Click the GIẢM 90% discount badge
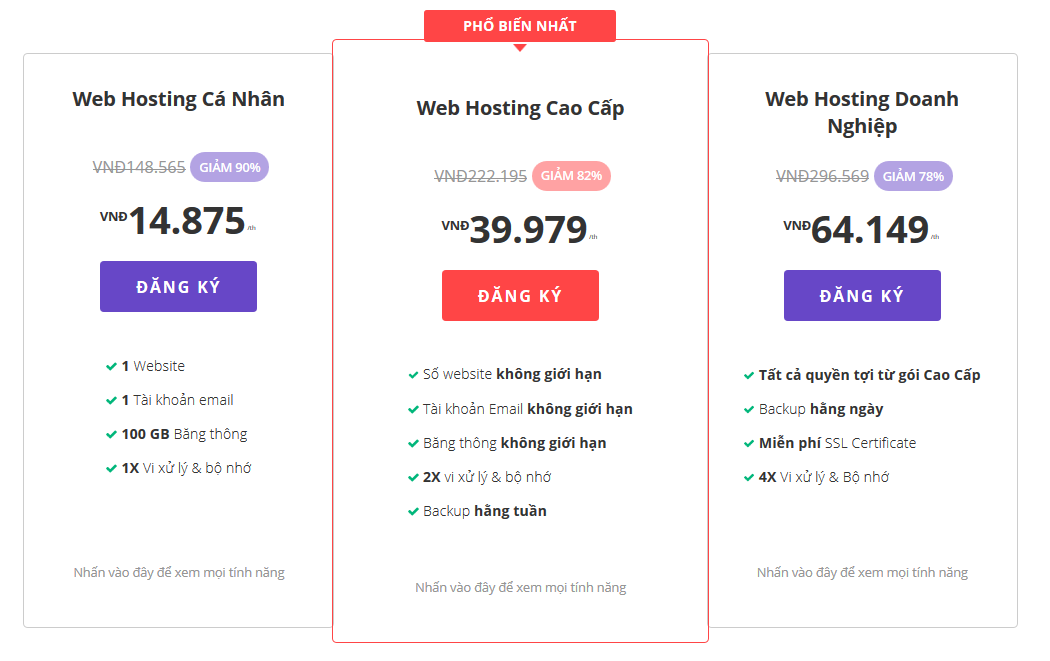The width and height of the screenshot is (1050, 661). [x=229, y=168]
